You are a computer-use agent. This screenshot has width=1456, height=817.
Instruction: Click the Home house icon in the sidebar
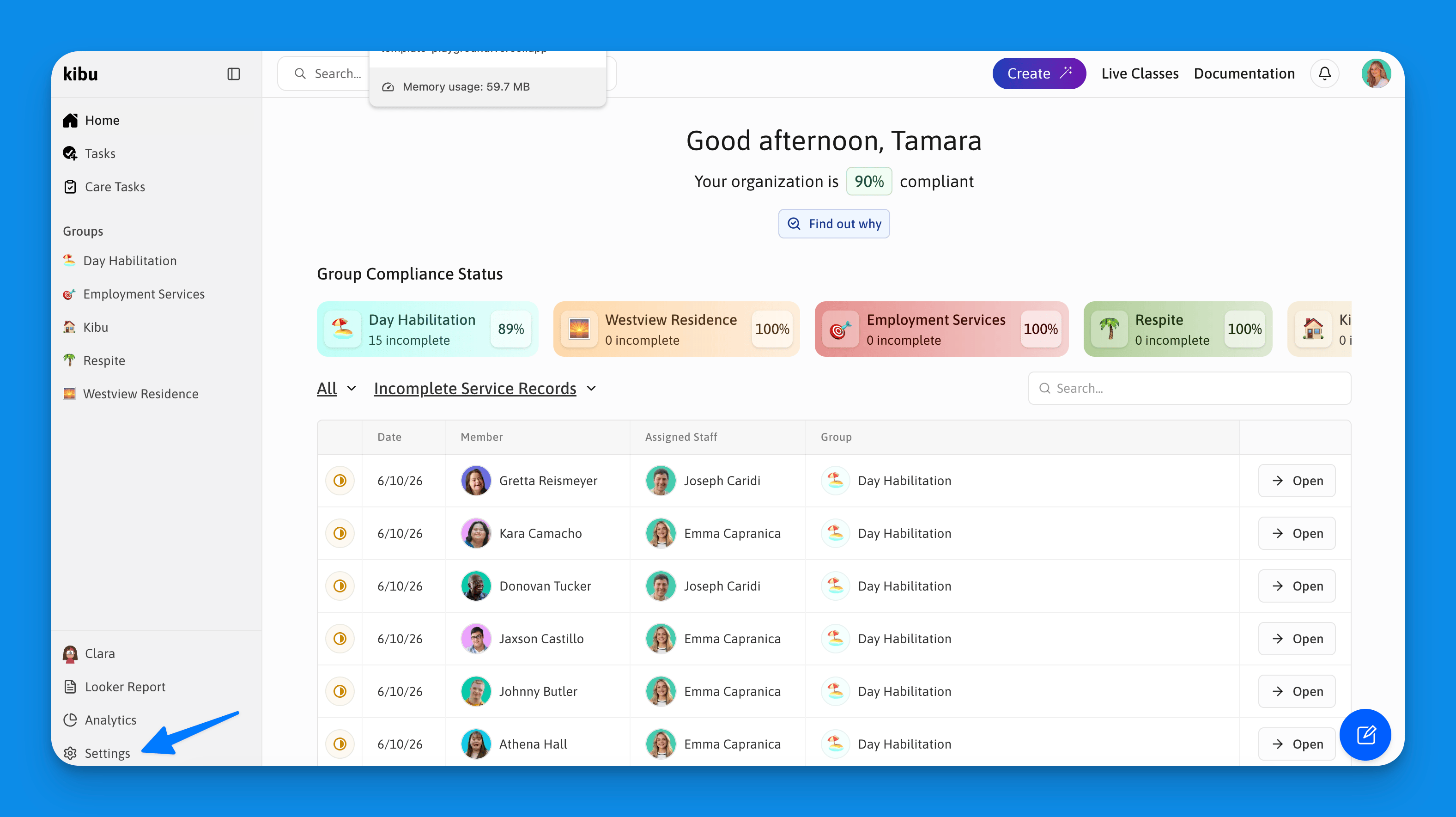(x=70, y=121)
